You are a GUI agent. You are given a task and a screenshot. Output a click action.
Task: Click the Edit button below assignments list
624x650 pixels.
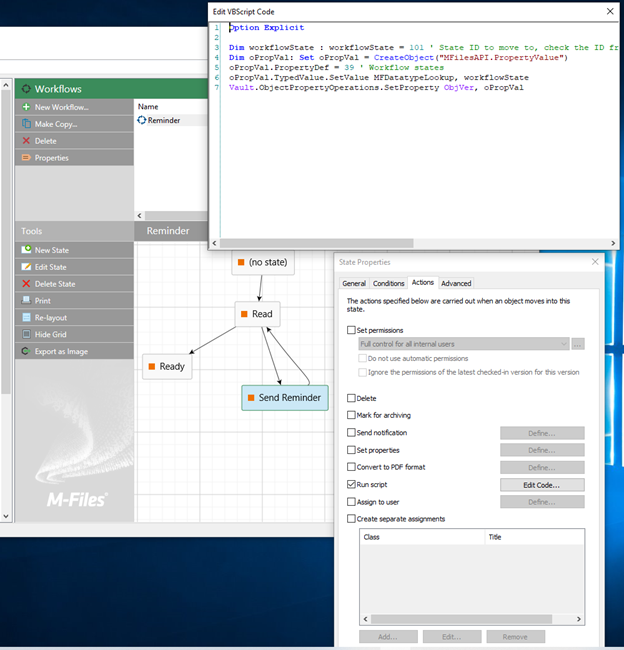click(x=452, y=637)
